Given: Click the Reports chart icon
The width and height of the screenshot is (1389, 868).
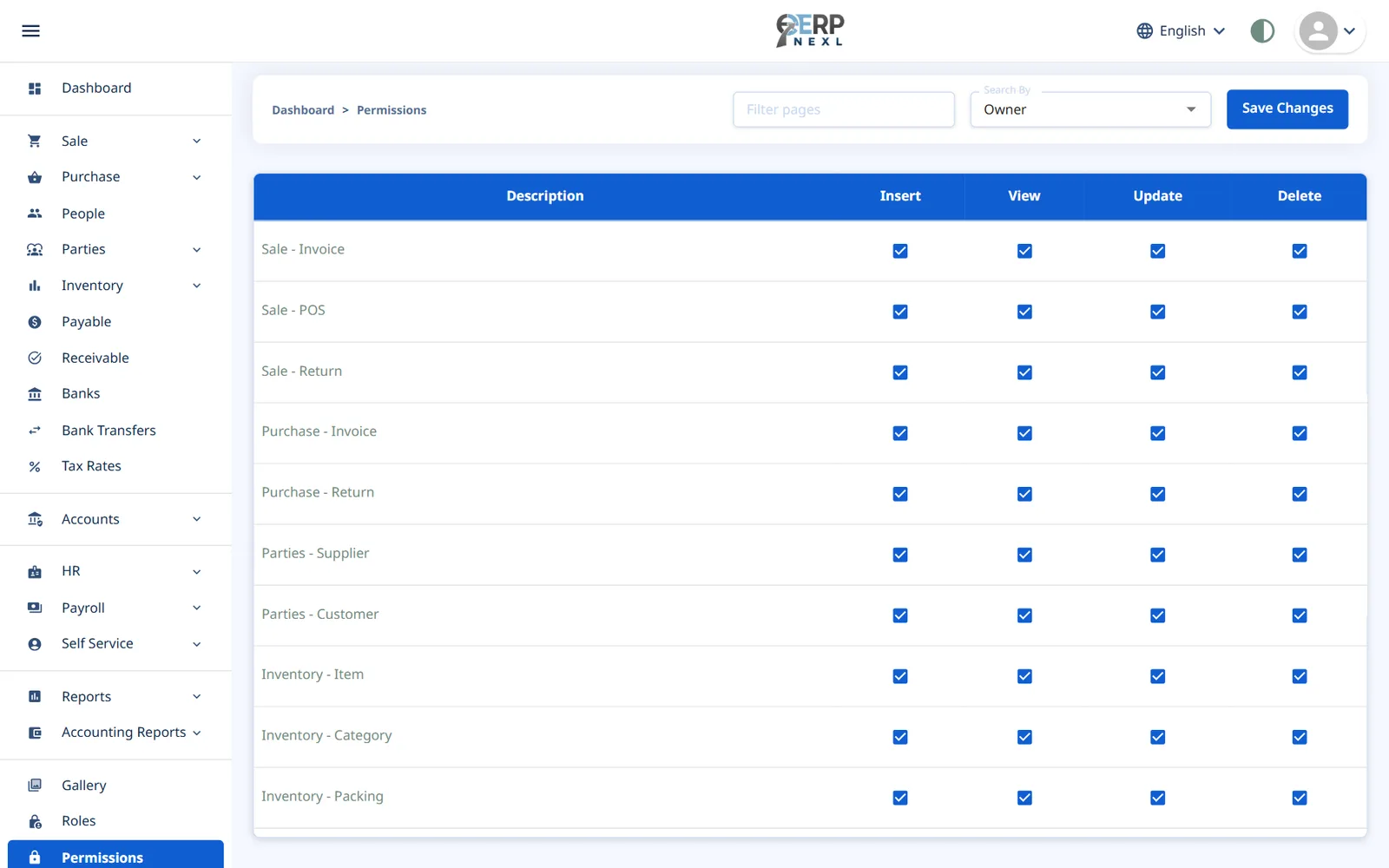Looking at the screenshot, I should (35, 696).
